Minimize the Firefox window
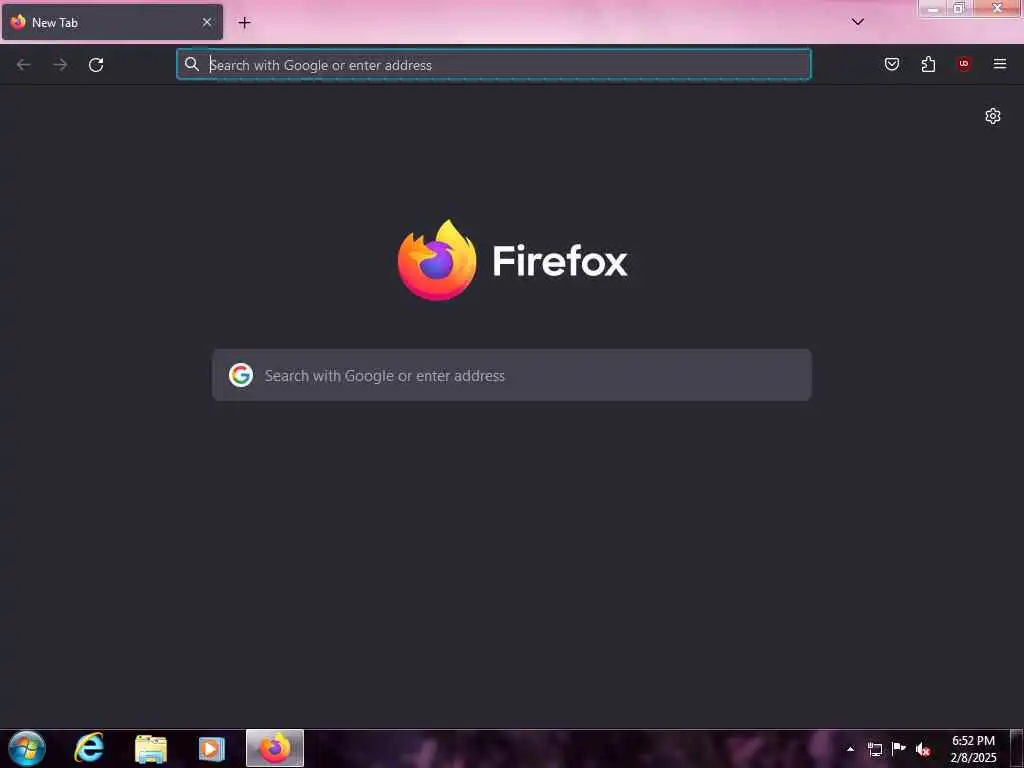The height and width of the screenshot is (768, 1024). [x=933, y=8]
